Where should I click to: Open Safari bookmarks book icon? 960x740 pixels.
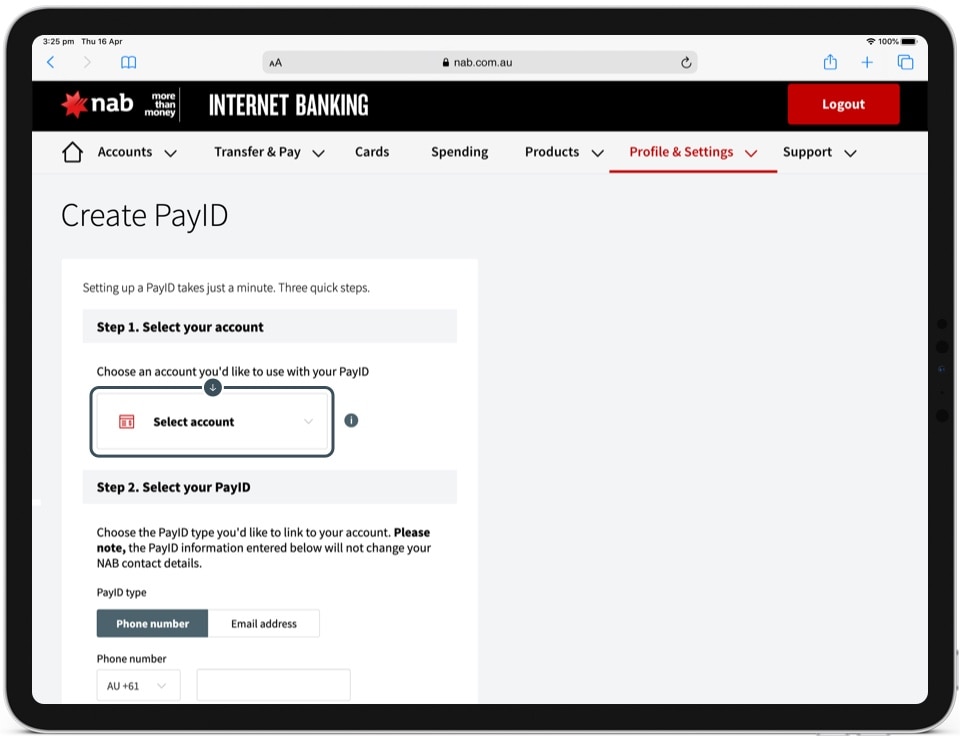pyautogui.click(x=128, y=62)
